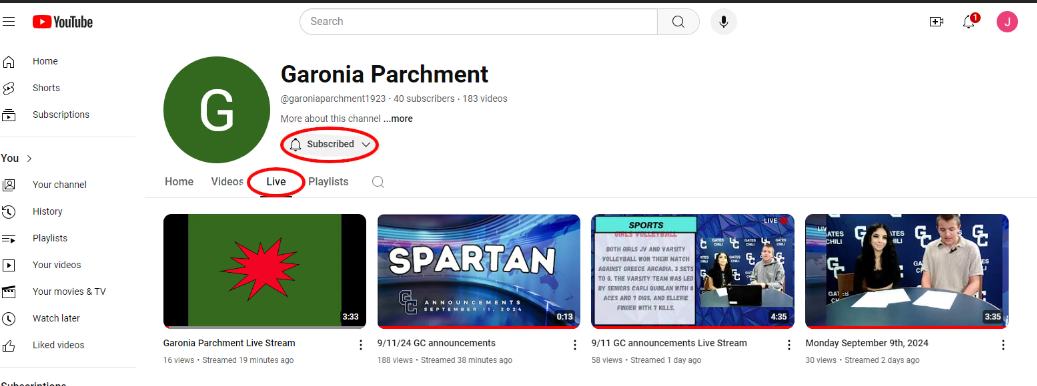Click the YouTube logo

tap(63, 22)
